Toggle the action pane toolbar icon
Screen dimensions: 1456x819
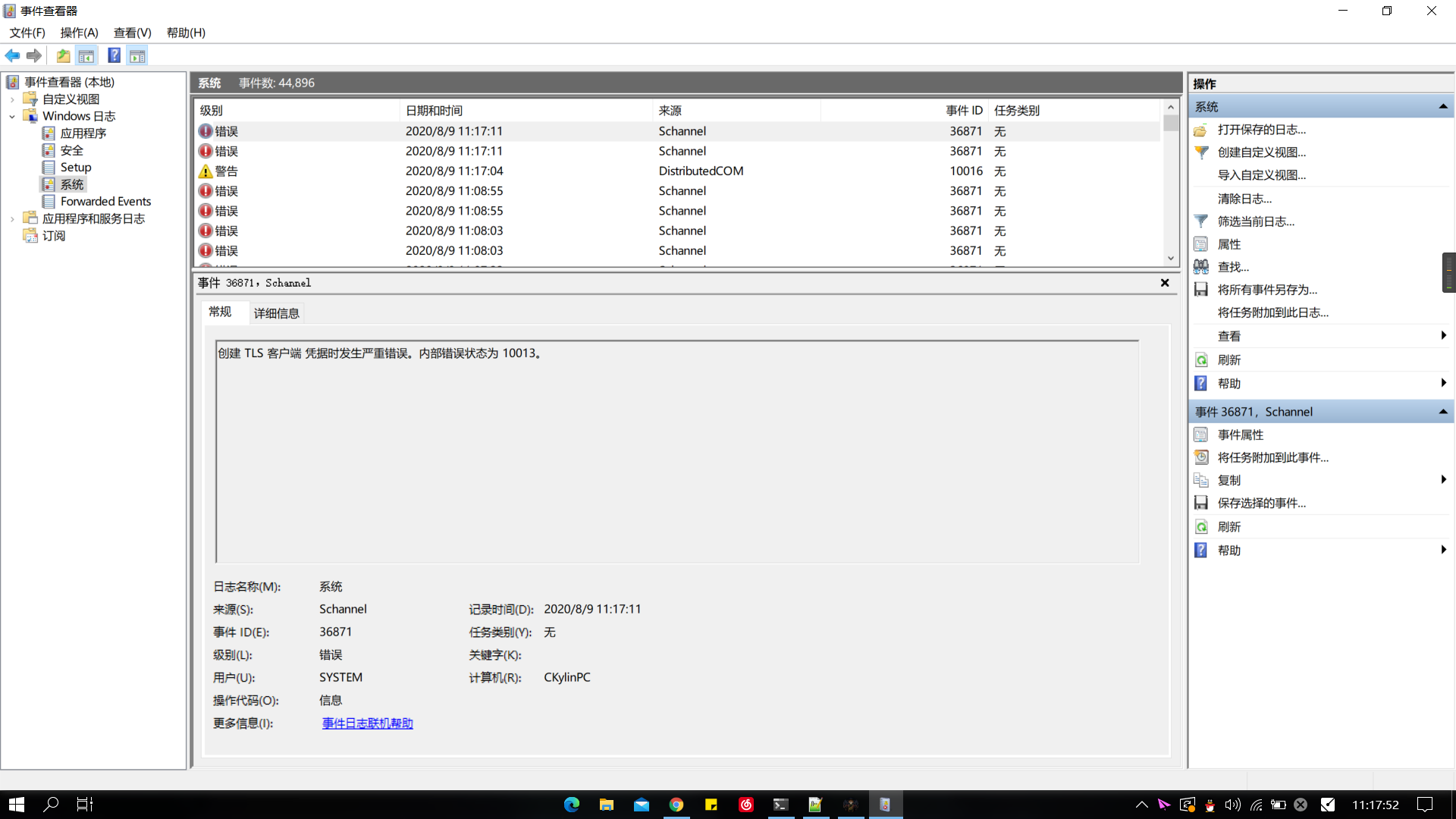tap(137, 55)
